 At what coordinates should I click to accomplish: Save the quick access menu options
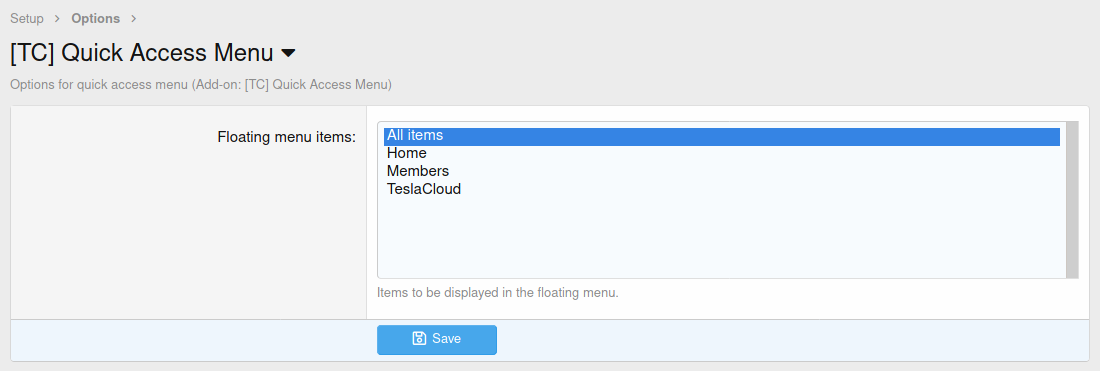pyautogui.click(x=436, y=339)
